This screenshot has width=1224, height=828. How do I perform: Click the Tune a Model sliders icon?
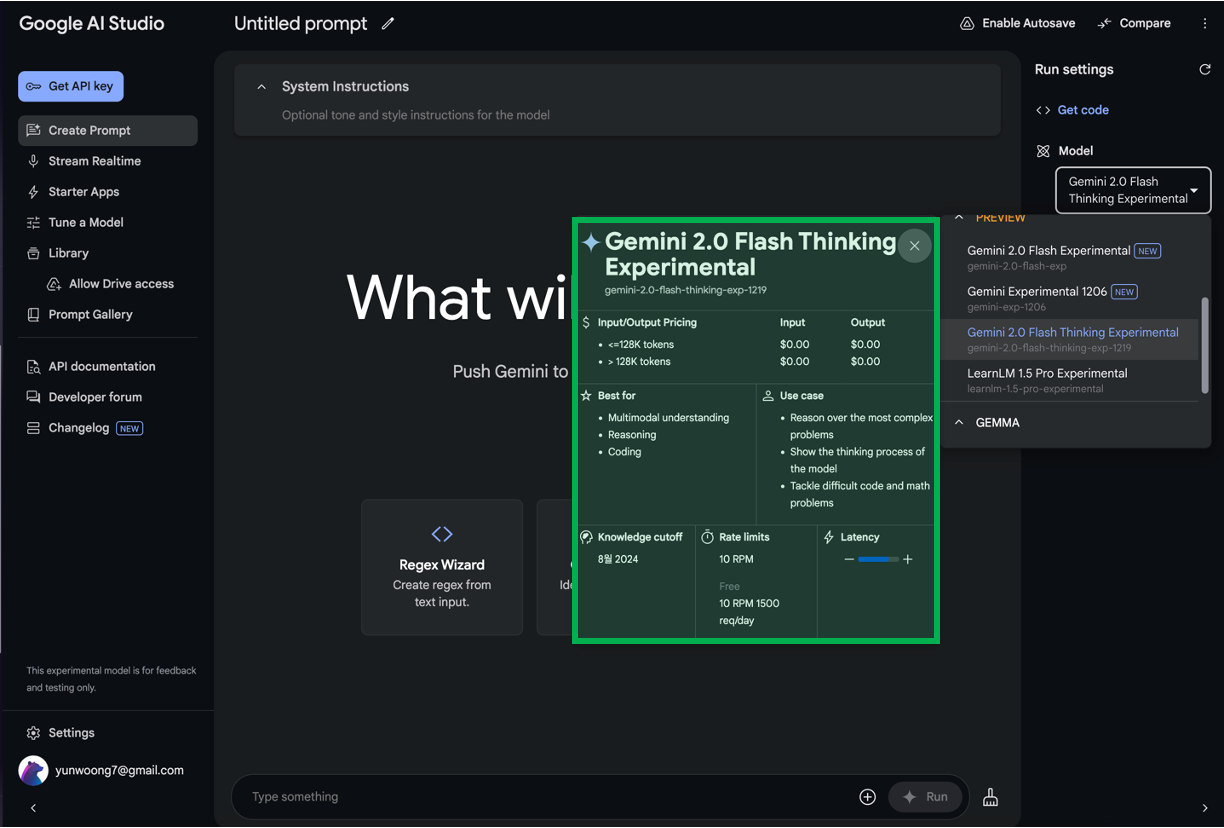(33, 222)
